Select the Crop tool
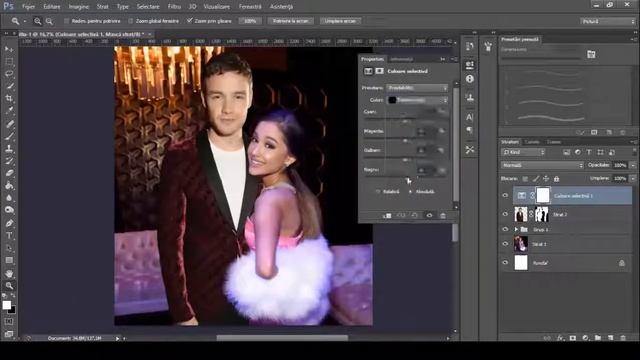The image size is (640, 360). pos(9,98)
